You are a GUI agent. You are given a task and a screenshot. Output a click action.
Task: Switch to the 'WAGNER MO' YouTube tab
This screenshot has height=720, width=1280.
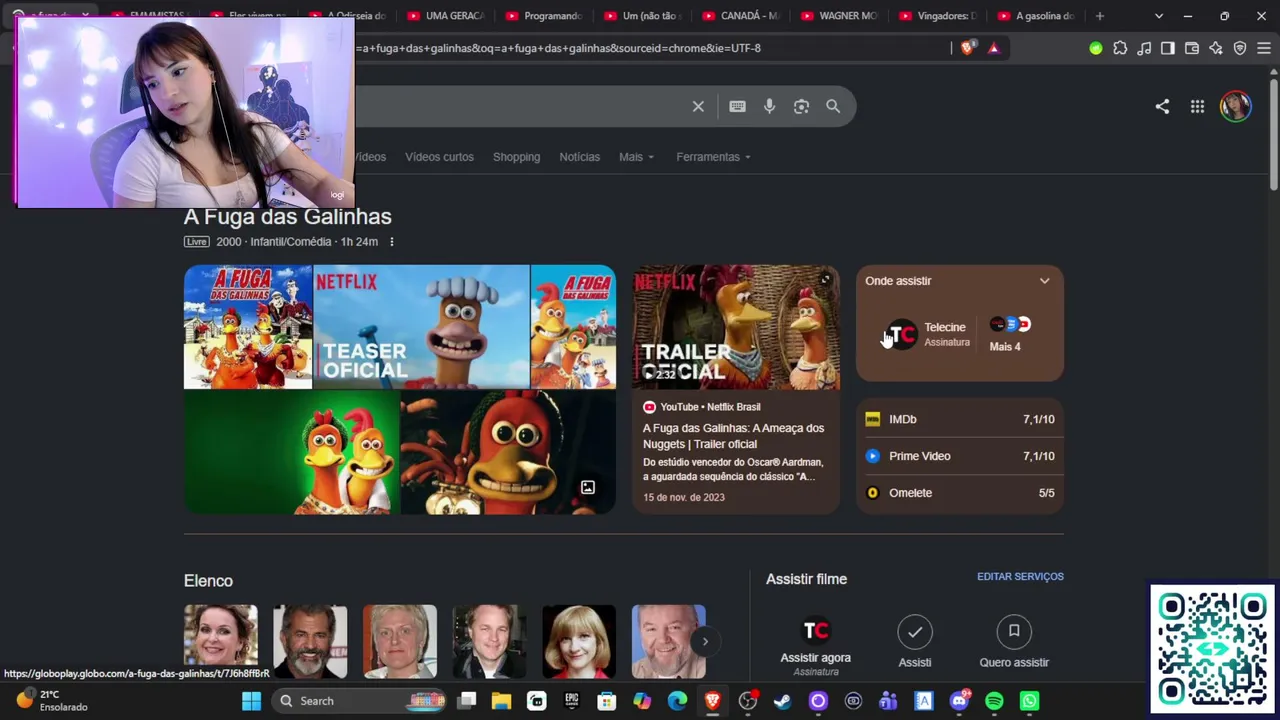click(x=838, y=16)
